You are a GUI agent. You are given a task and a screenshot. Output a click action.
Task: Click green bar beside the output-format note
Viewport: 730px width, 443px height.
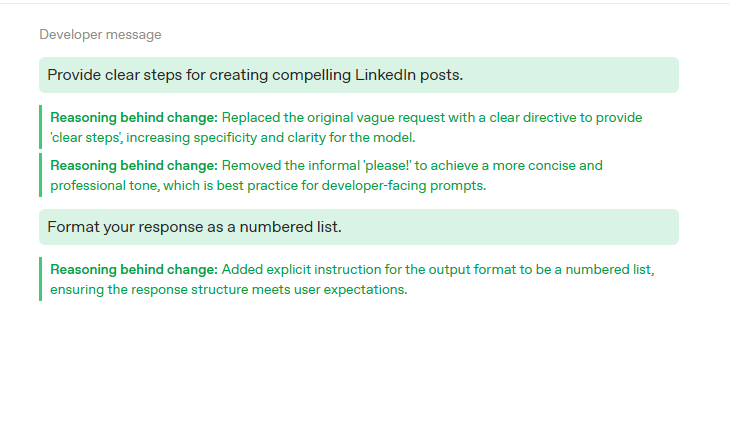[x=41, y=279]
